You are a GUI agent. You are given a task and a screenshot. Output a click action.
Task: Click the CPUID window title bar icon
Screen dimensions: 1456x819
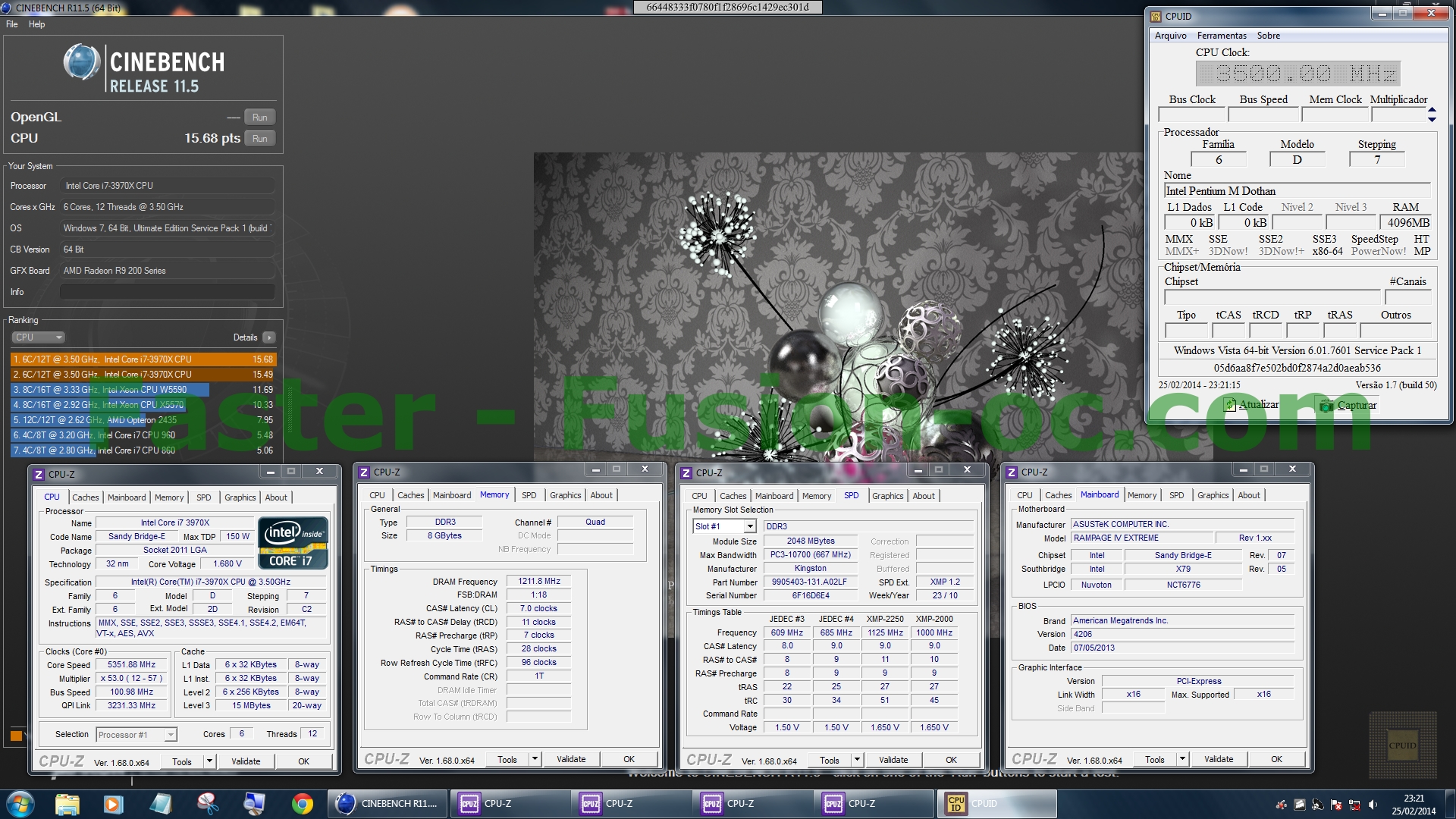1156,16
